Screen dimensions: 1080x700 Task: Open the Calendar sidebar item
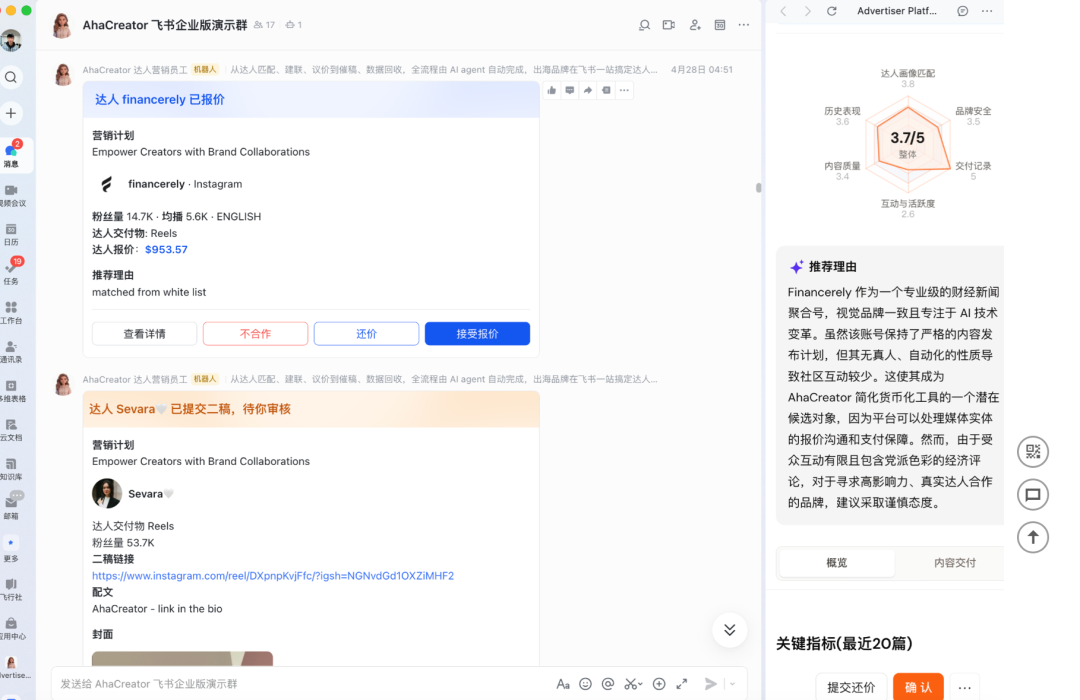11,234
